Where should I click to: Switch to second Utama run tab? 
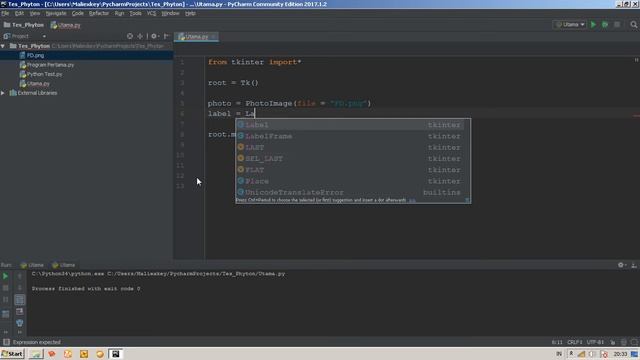tap(64, 265)
